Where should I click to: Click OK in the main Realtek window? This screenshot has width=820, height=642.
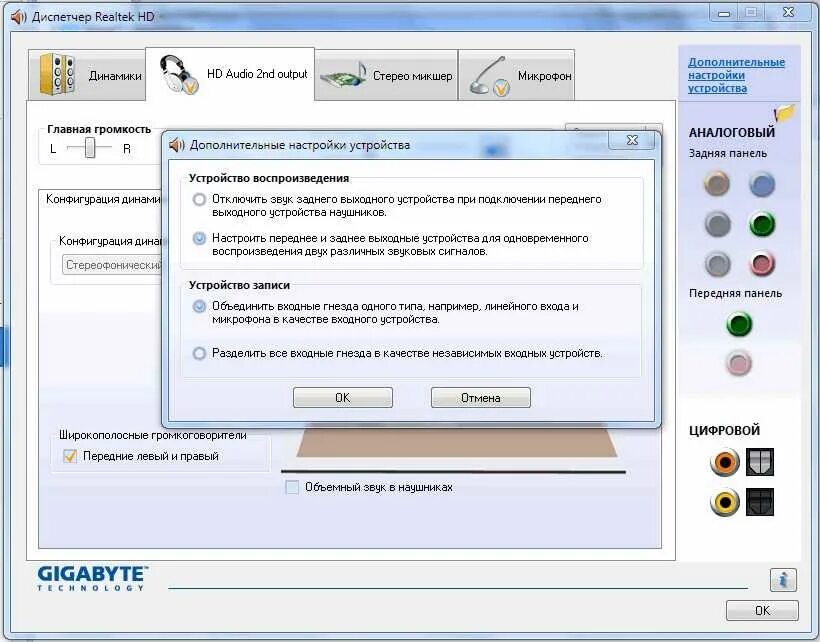click(762, 610)
